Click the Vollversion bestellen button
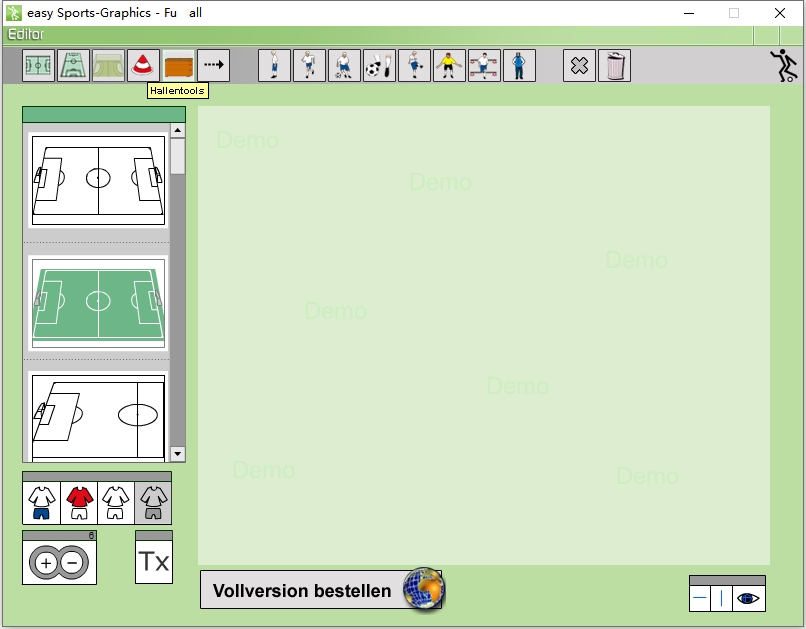This screenshot has height=629, width=806. (x=321, y=591)
